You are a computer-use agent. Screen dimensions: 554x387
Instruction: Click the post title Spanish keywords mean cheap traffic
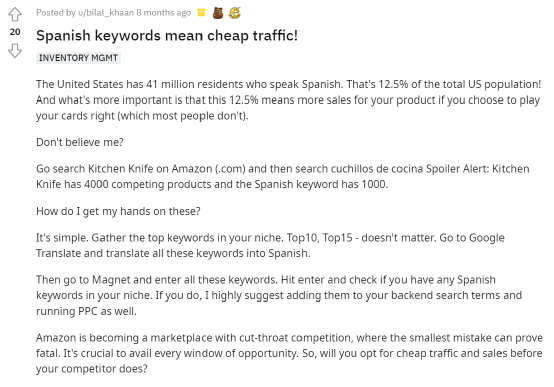(167, 36)
